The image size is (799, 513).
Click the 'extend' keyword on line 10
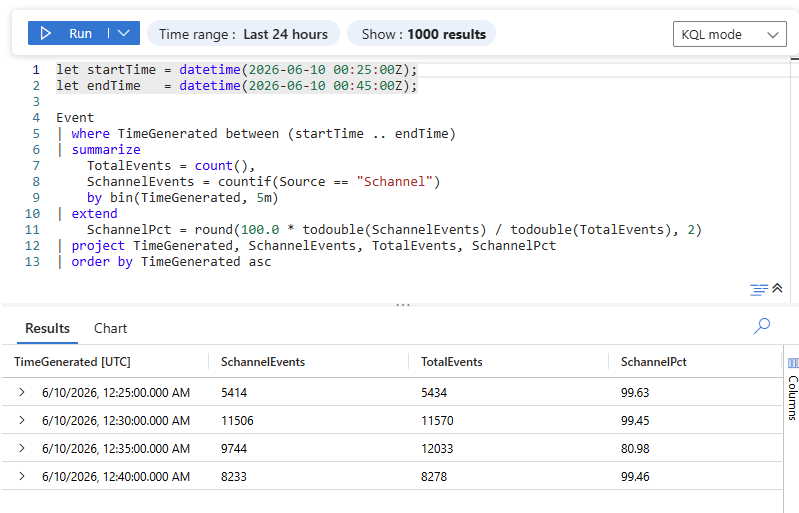point(94,214)
